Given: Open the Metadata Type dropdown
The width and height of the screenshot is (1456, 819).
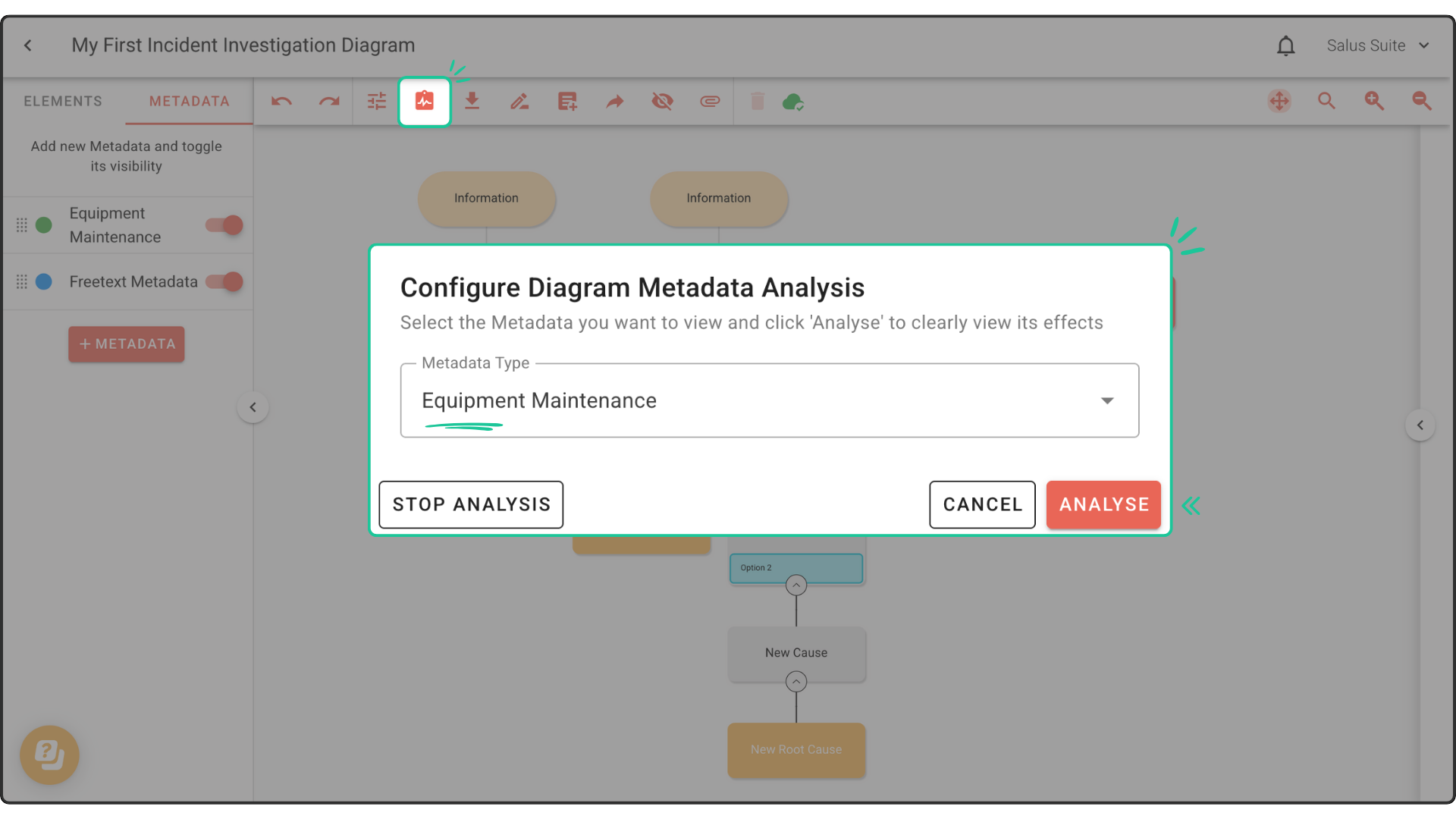Looking at the screenshot, I should tap(769, 400).
